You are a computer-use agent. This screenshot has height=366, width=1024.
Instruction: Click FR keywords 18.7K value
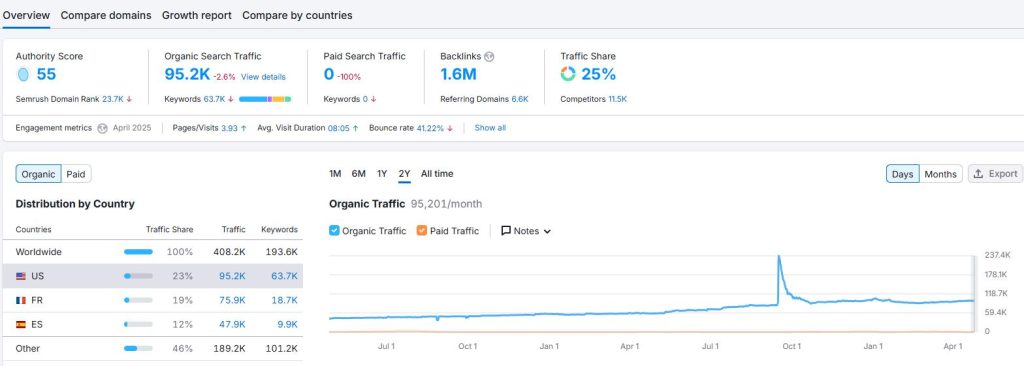[284, 301]
